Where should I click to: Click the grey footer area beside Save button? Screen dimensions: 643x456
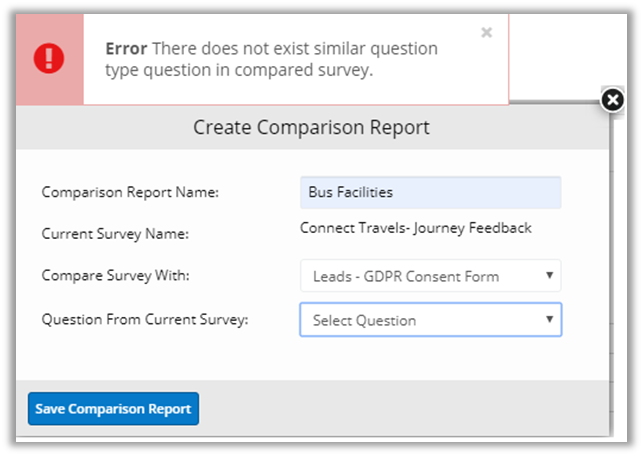tap(400, 409)
